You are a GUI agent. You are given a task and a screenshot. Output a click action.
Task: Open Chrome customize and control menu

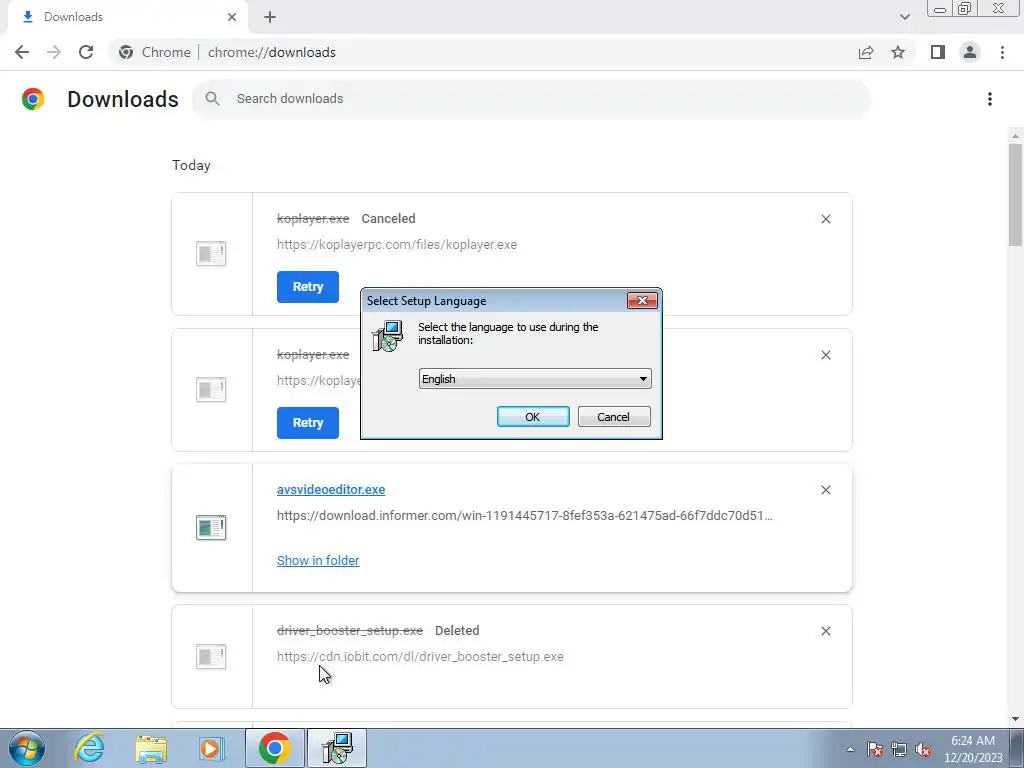point(1002,52)
